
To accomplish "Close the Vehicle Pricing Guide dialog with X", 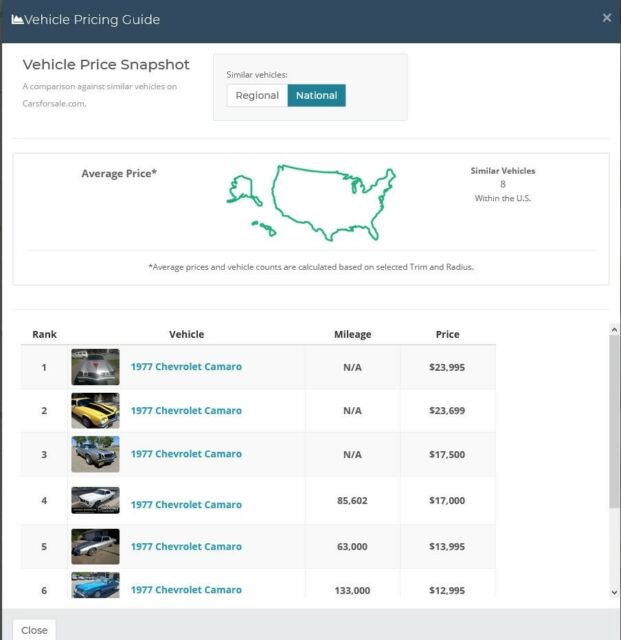I will (607, 18).
